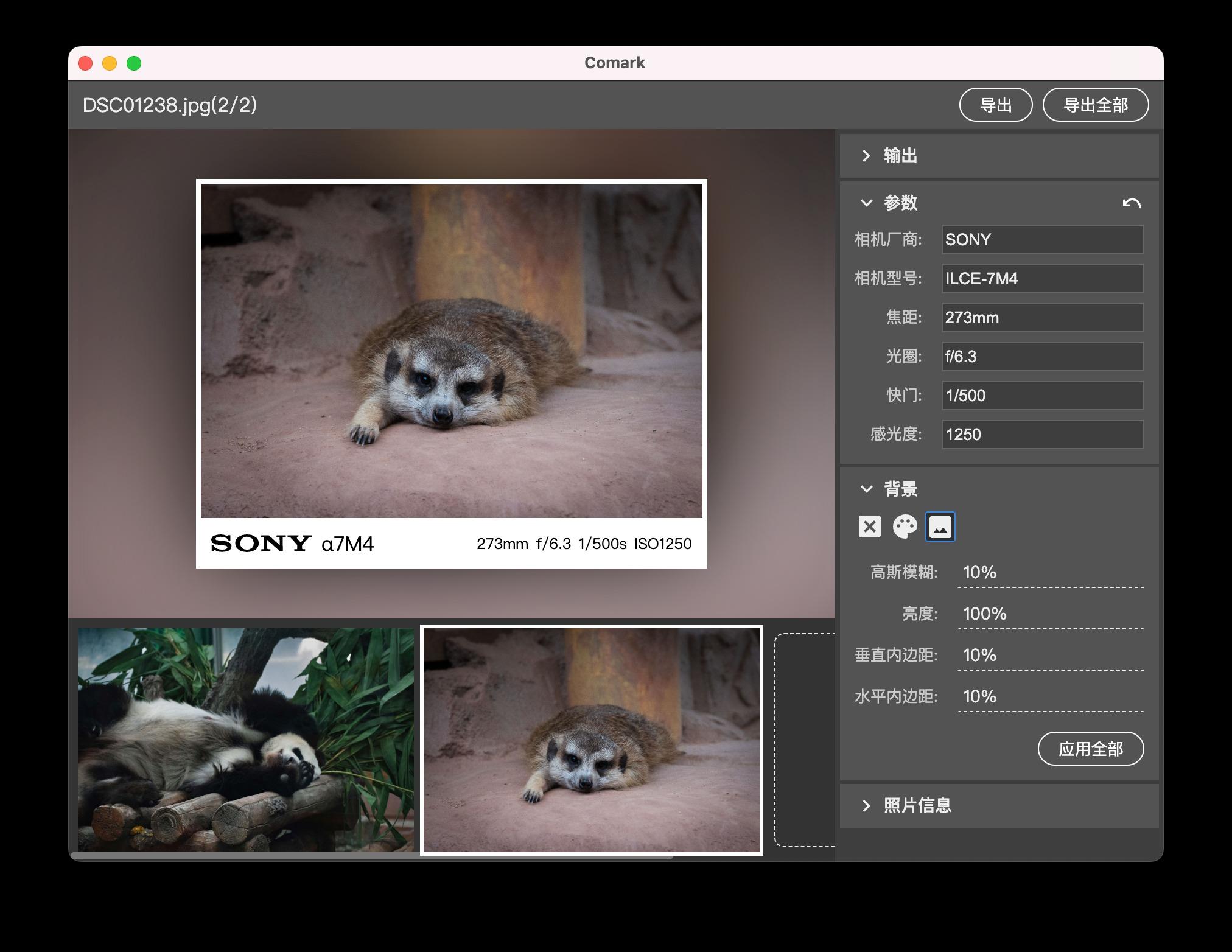Edit the 焦距 field 273mm

(1043, 318)
